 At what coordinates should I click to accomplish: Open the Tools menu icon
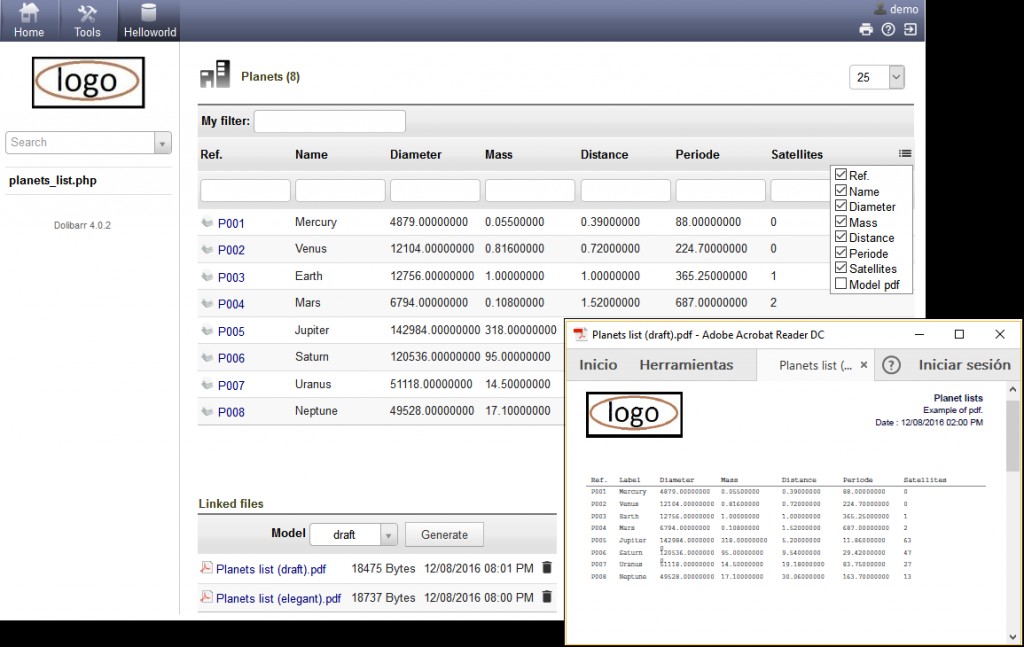coord(87,14)
